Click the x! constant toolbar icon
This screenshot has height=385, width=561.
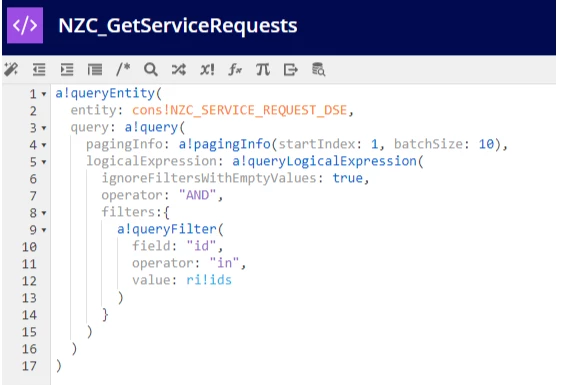[207, 69]
